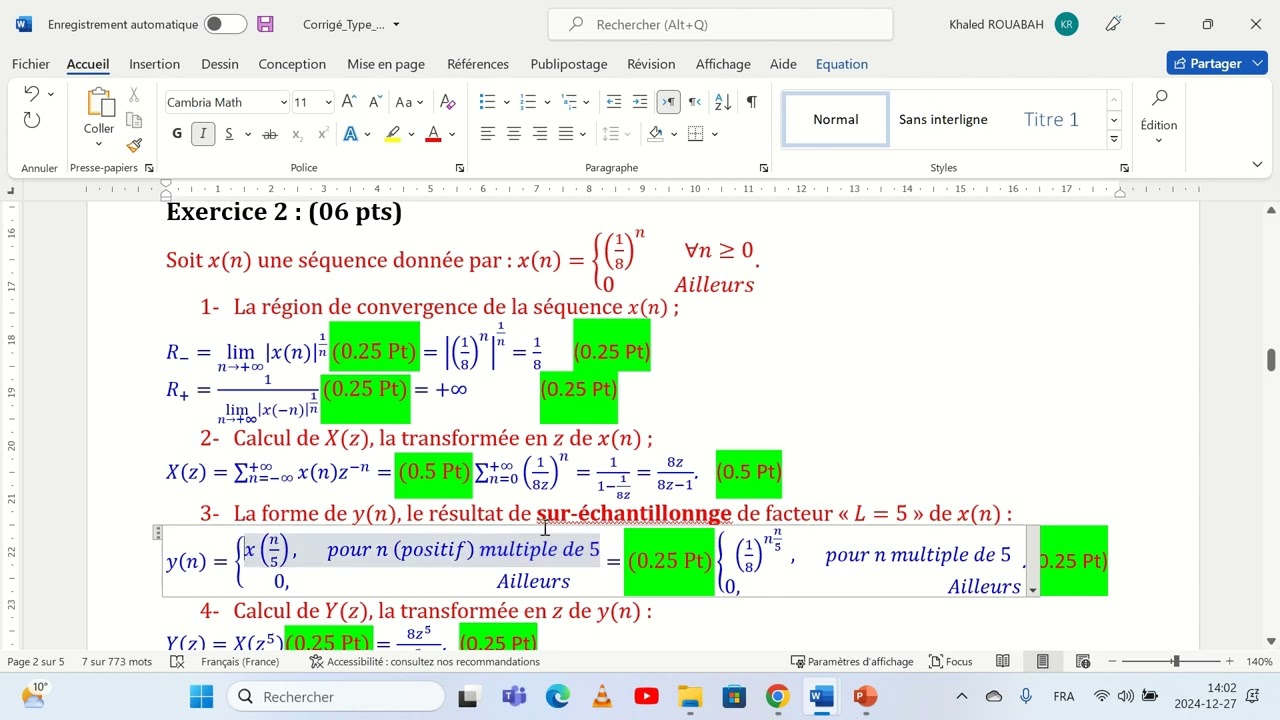Screen dimensions: 1280x720
Task: Open the font name dropdown (Cambria Math)
Action: (284, 102)
